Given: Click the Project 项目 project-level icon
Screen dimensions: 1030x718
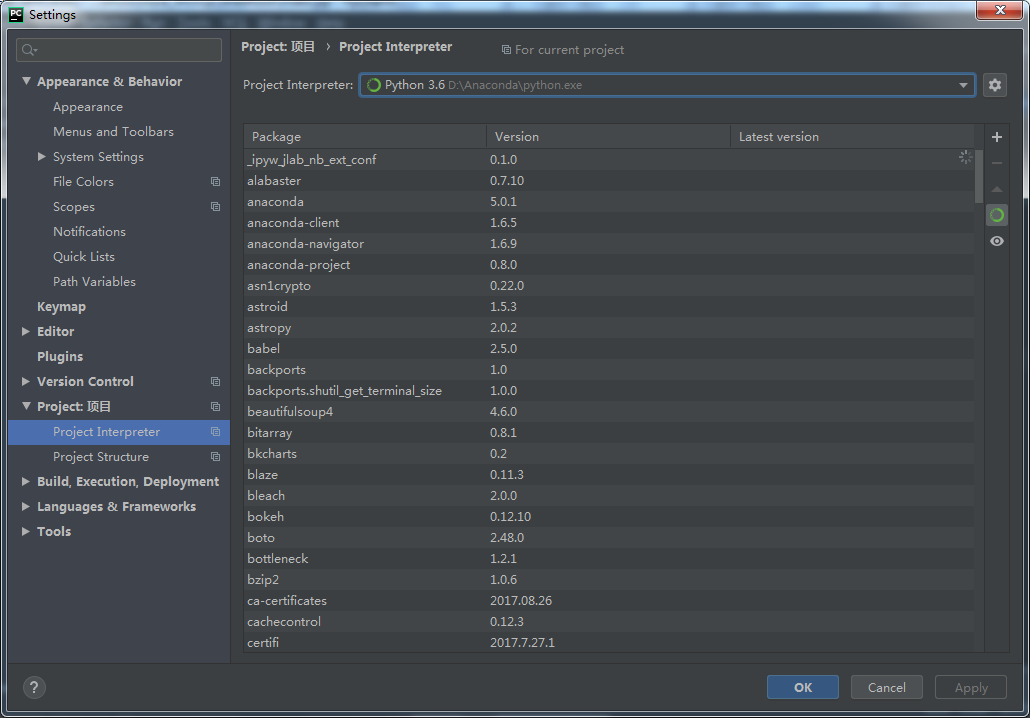Looking at the screenshot, I should (215, 406).
